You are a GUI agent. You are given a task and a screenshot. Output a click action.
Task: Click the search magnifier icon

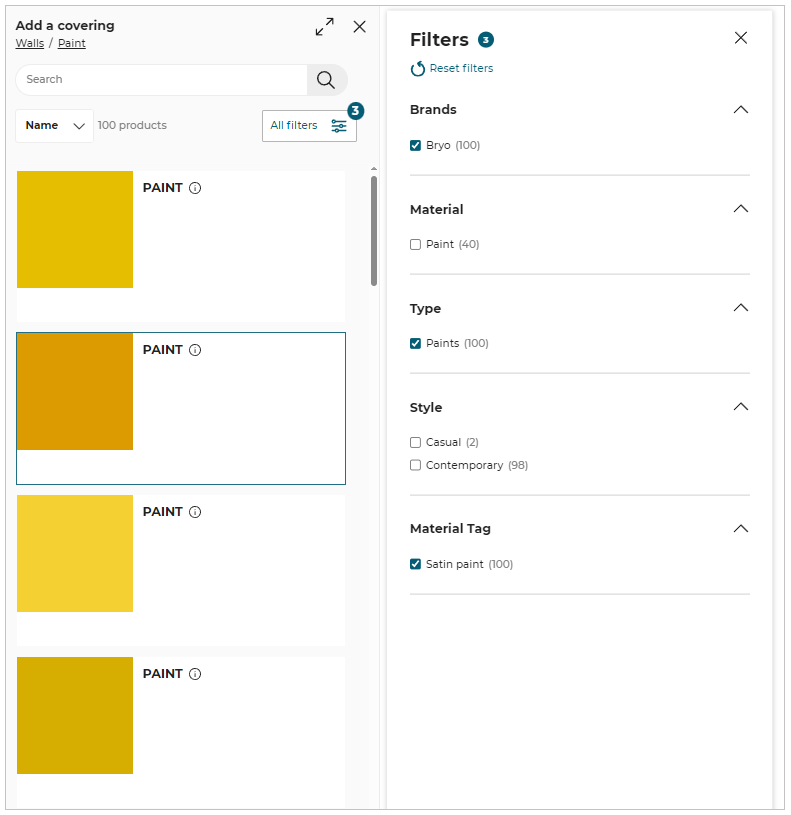point(326,79)
